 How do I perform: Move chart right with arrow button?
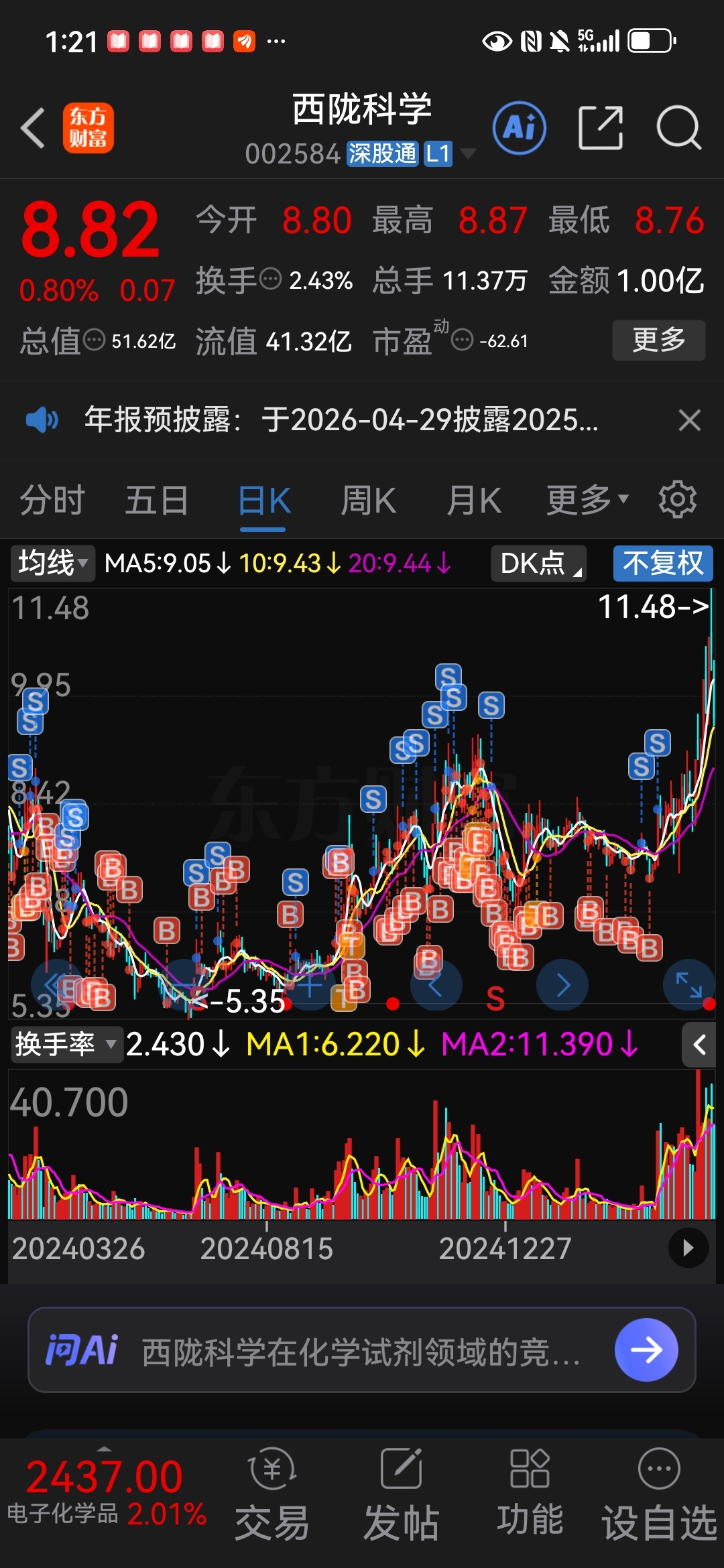point(562,985)
